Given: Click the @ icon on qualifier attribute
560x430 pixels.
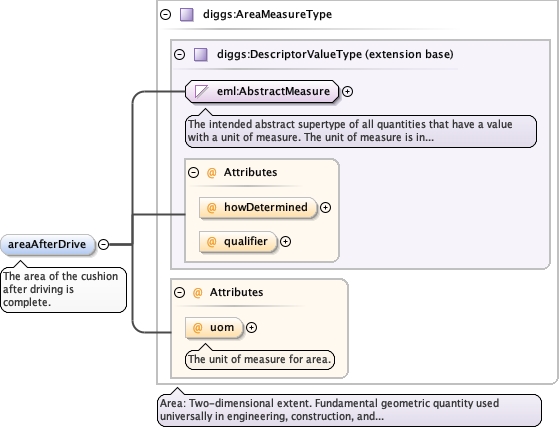Looking at the screenshot, I should 211,242.
